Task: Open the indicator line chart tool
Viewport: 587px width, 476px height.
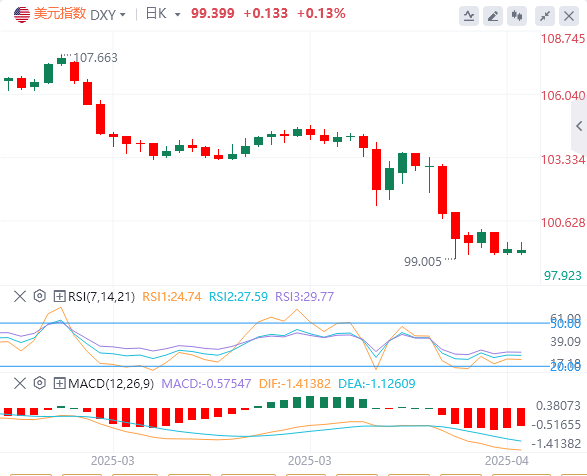Action: click(x=469, y=16)
